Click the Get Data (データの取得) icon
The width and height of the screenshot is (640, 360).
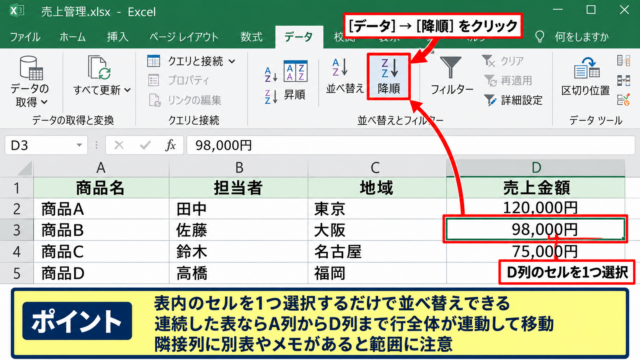(x=31, y=67)
